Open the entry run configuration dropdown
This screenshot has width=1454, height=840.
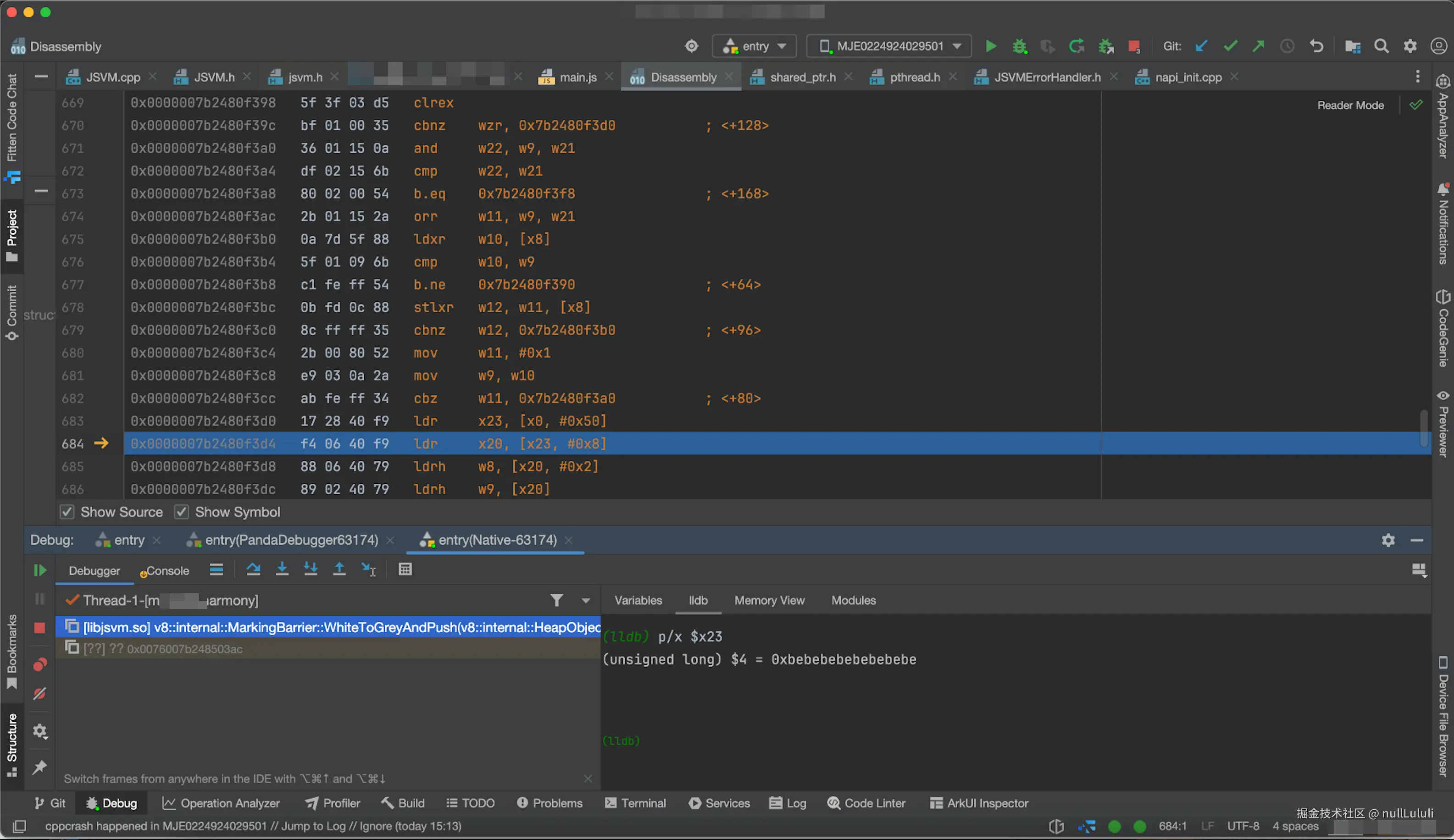point(754,46)
